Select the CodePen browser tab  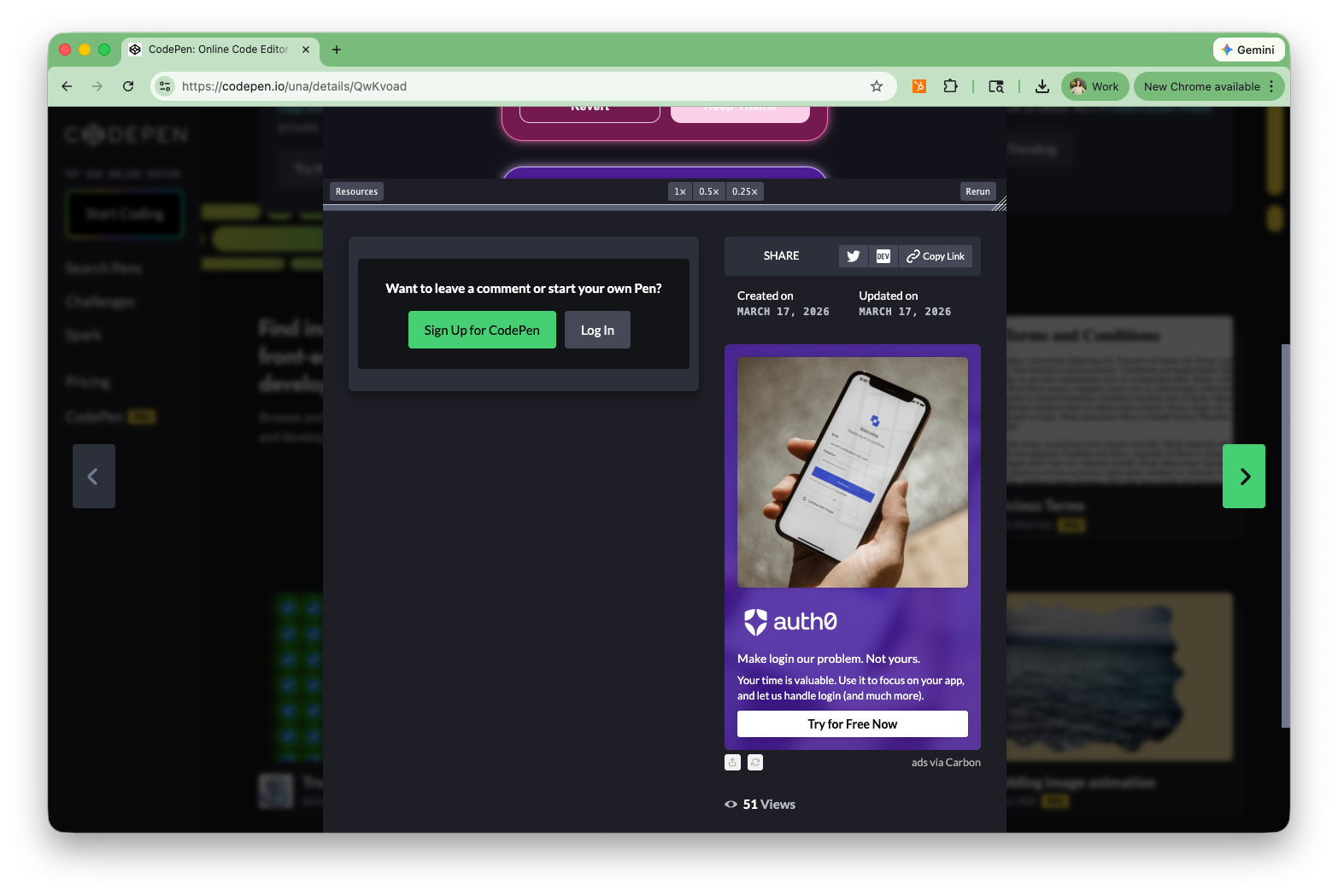pos(219,50)
